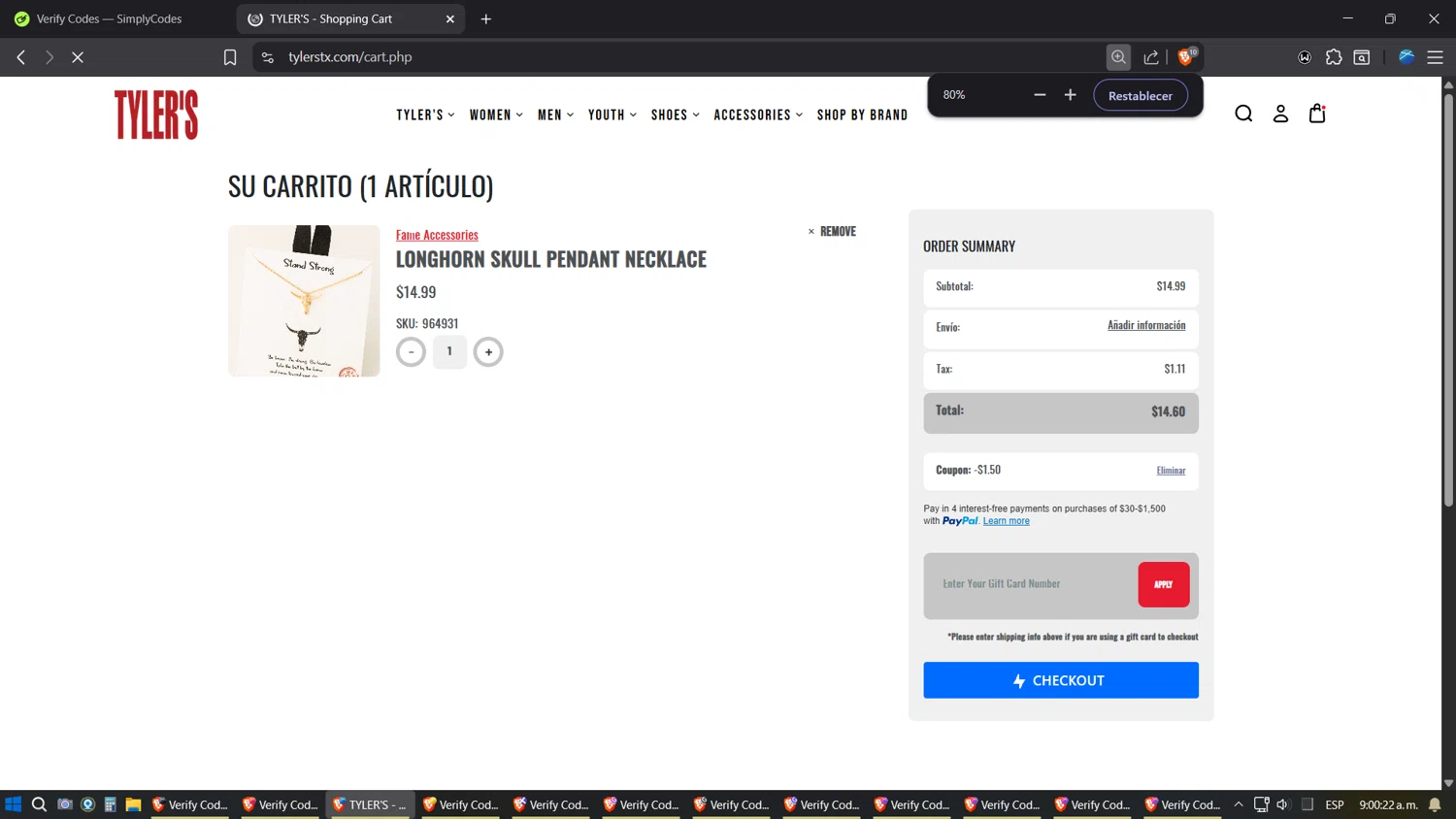Click the Total $14.60 amount
This screenshot has height=819, width=1456.
pos(1168,412)
